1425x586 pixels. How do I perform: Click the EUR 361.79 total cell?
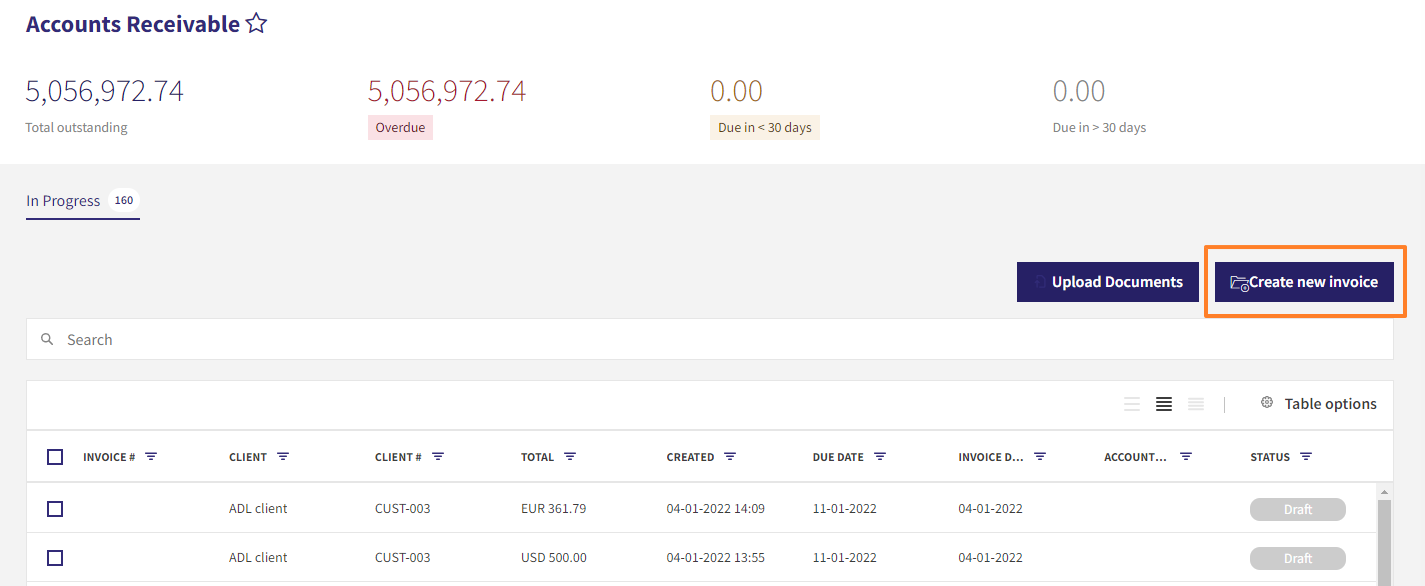coord(553,509)
